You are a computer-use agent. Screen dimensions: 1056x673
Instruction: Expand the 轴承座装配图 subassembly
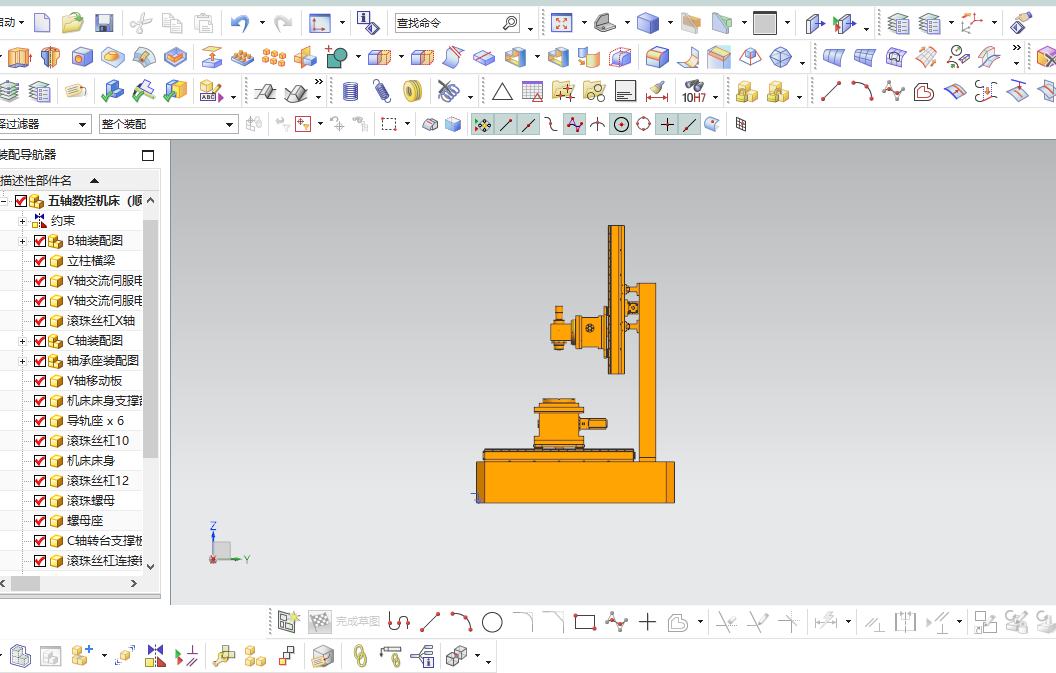[22, 361]
